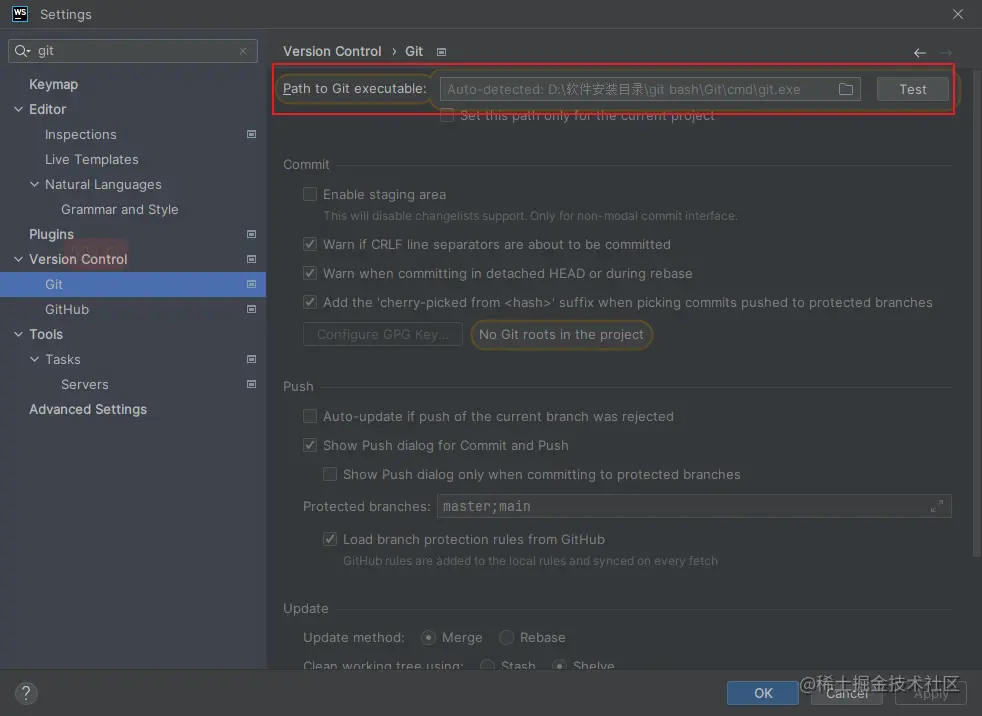982x716 pixels.
Task: Collapse the Tools tree node
Action: point(18,335)
